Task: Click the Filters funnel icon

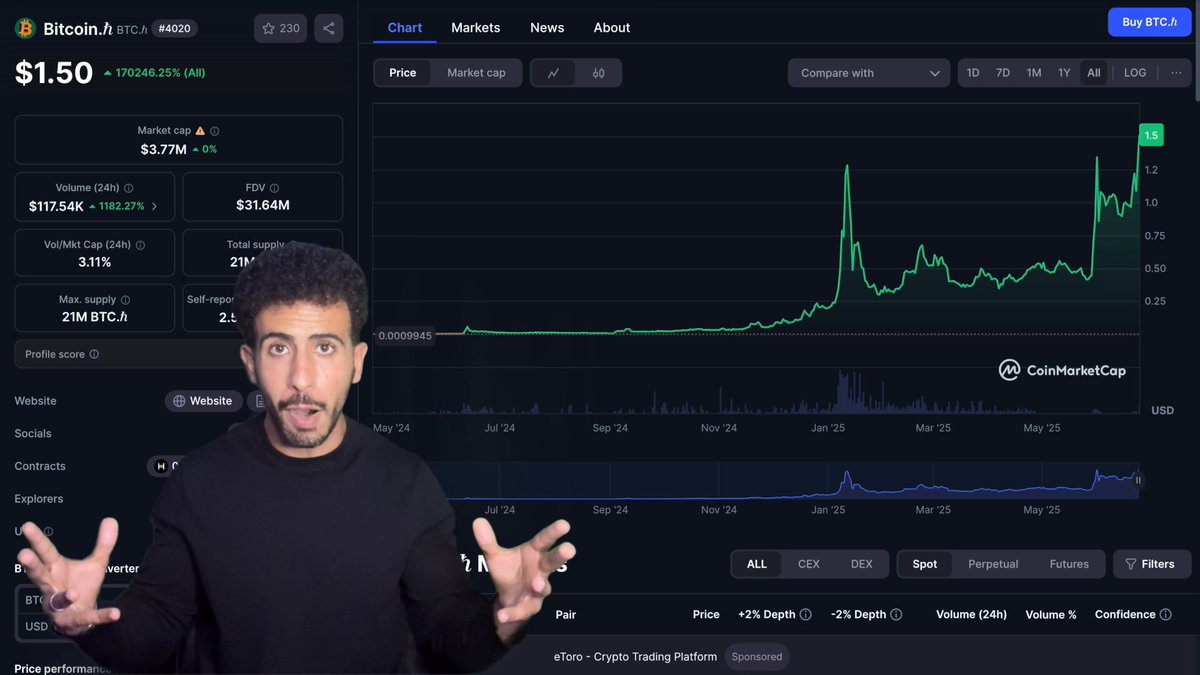Action: (1131, 564)
